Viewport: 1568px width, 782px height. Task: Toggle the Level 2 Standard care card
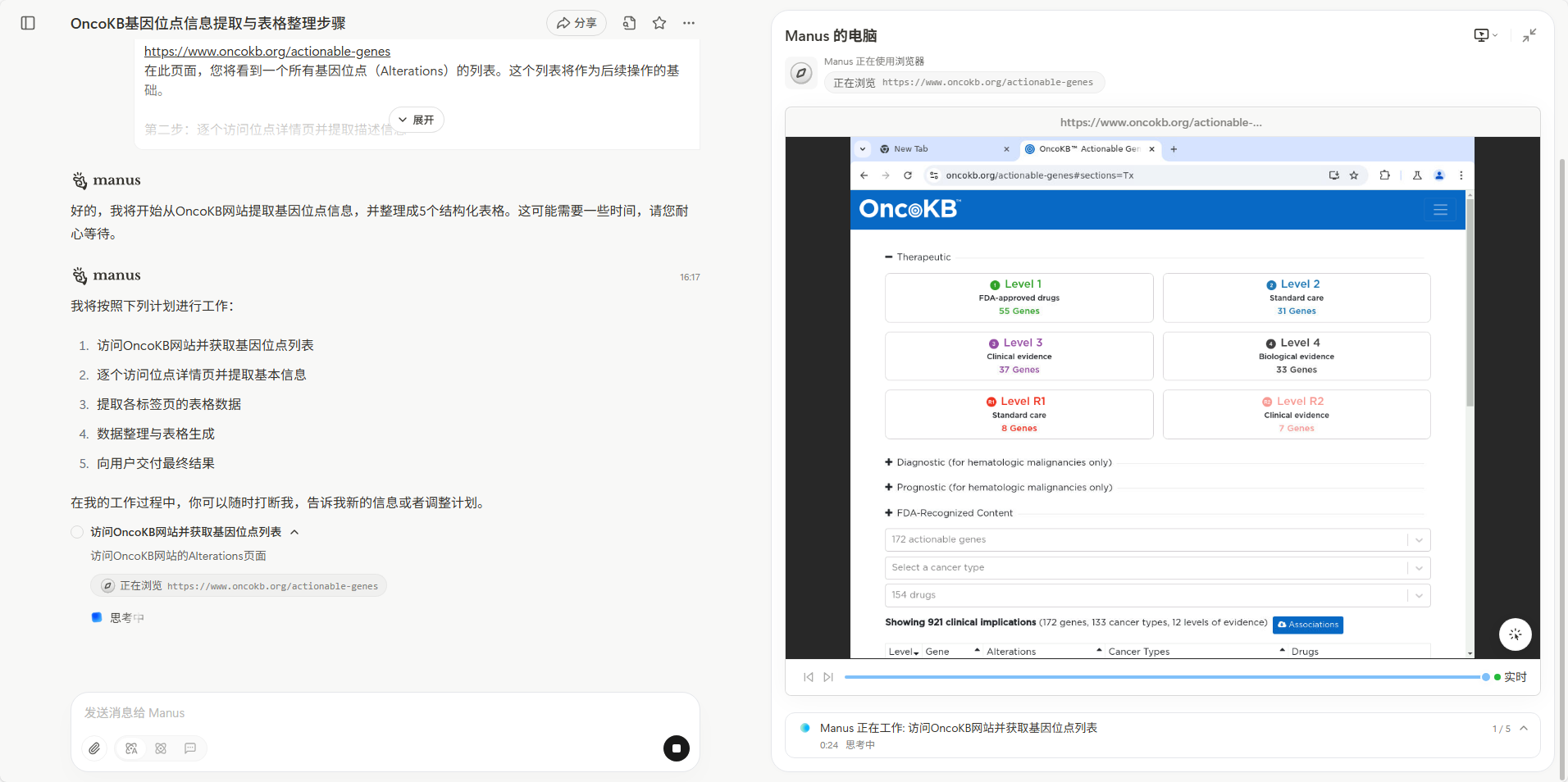pos(1297,298)
